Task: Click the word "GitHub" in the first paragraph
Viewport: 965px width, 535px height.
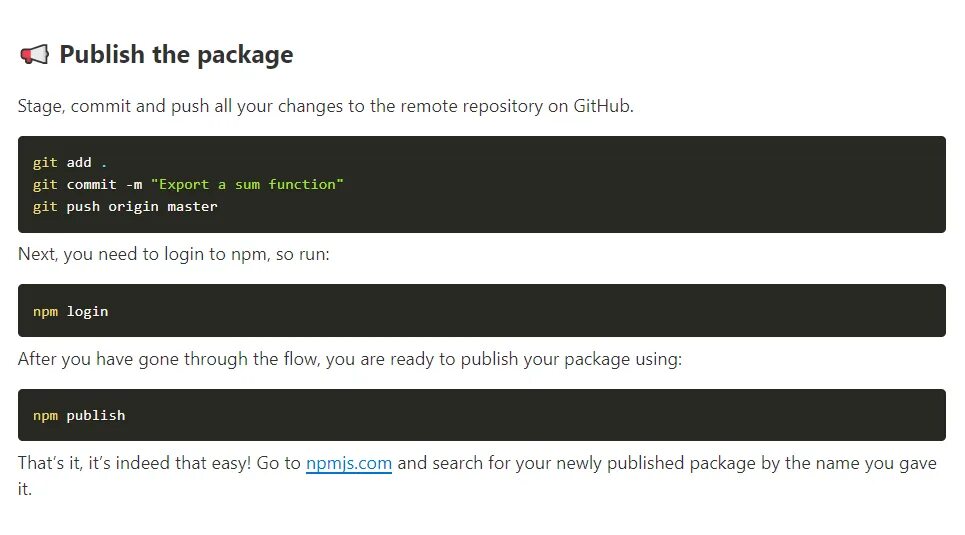Action: (x=601, y=106)
